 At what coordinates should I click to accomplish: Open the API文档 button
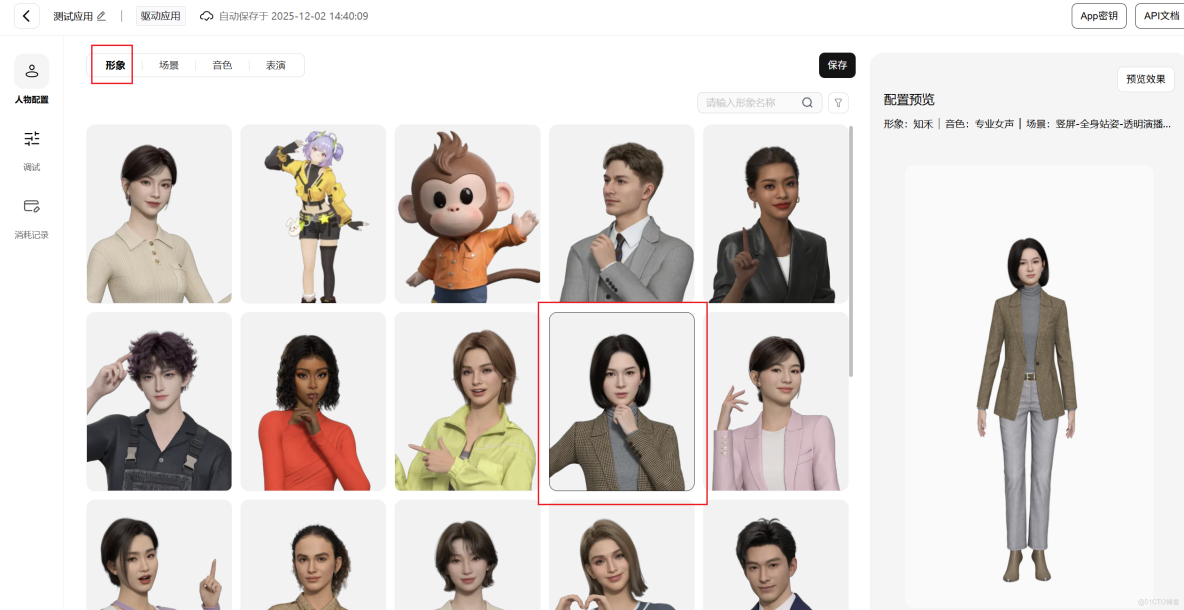tap(1161, 16)
